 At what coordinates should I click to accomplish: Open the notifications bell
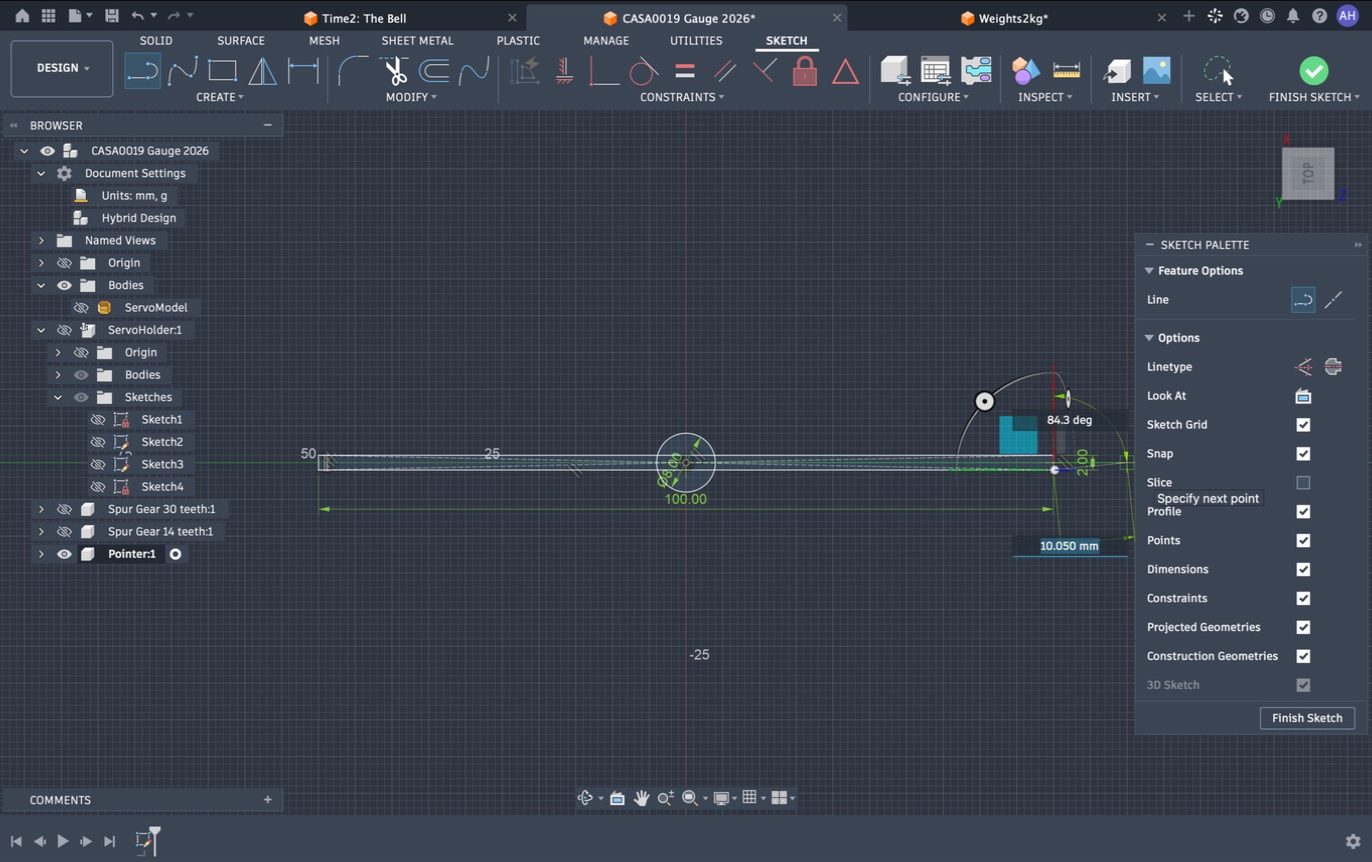1293,17
